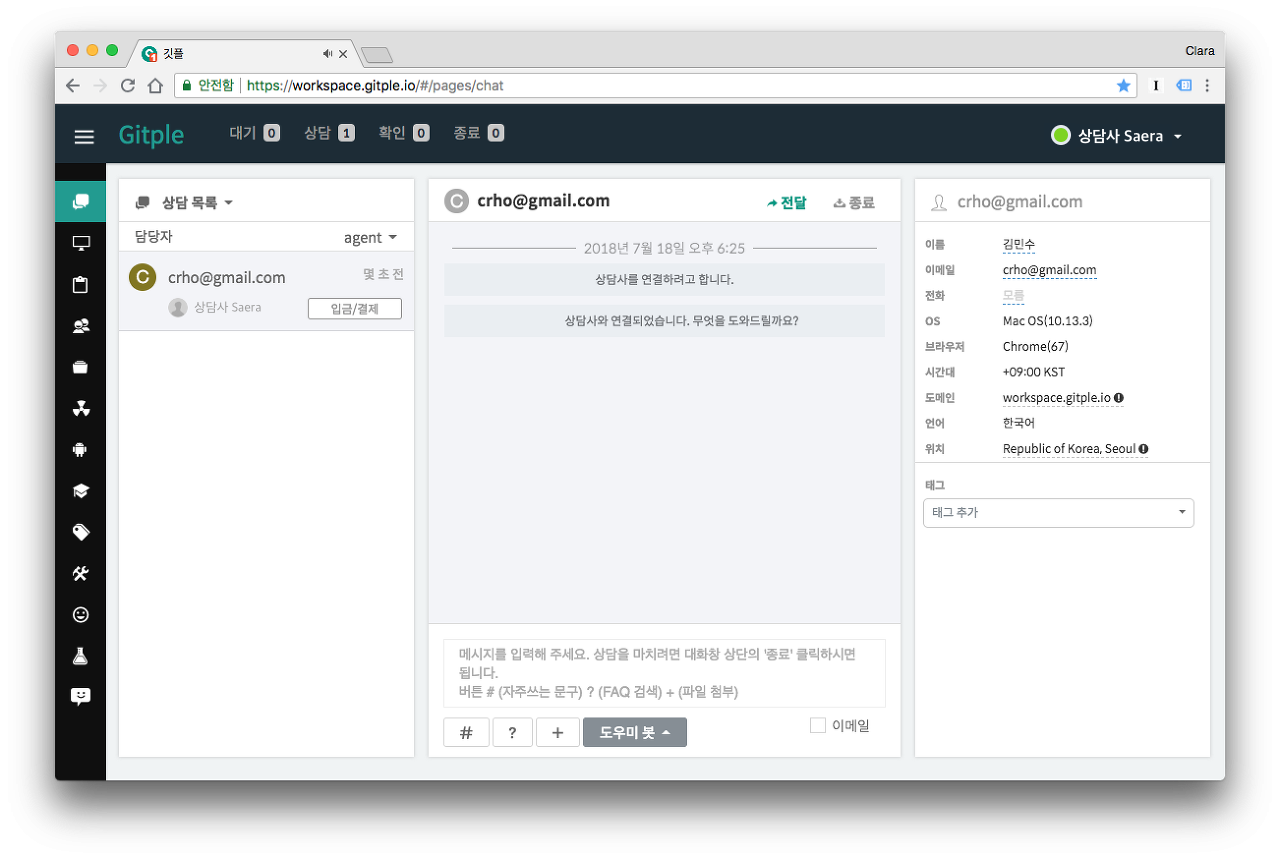Select the monitor icon in the sidebar
Screen dimensions: 1280x859
click(80, 242)
